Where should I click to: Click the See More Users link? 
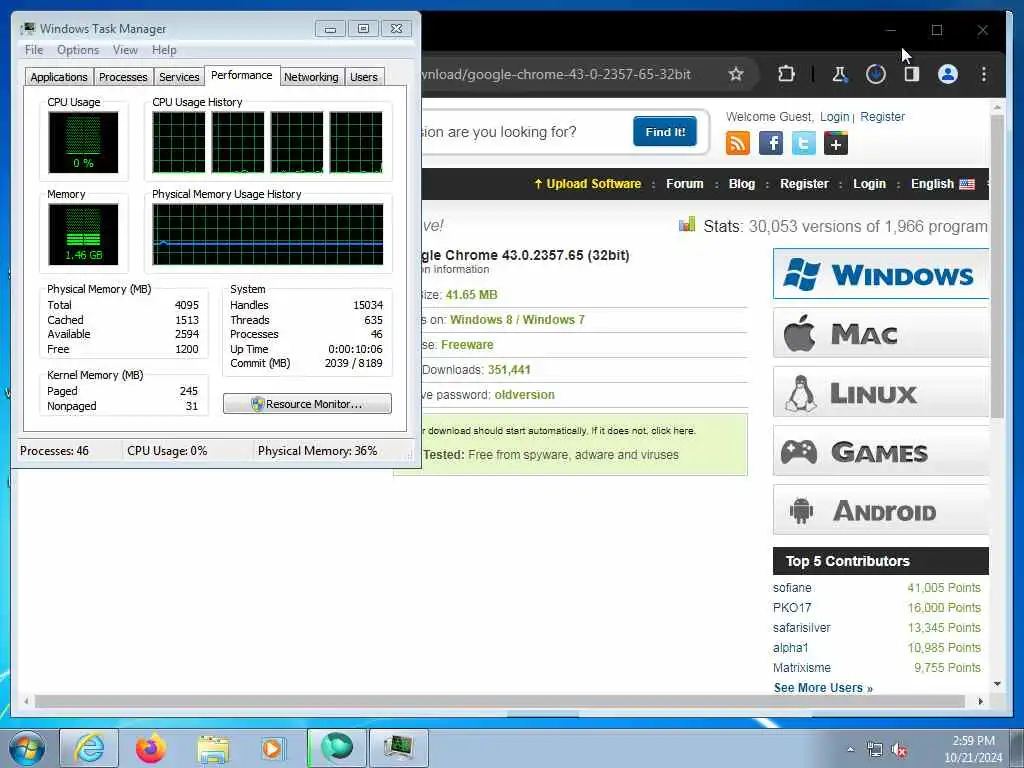823,688
